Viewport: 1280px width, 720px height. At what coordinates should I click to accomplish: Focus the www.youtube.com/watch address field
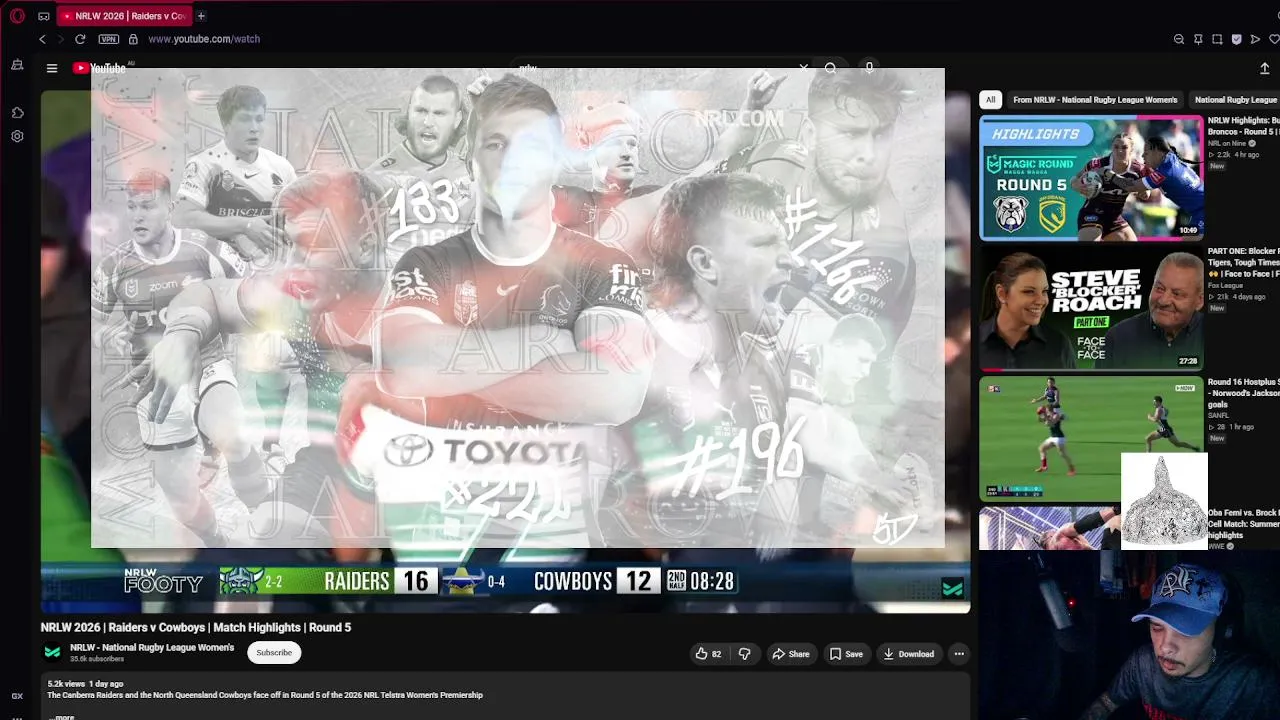pos(204,39)
